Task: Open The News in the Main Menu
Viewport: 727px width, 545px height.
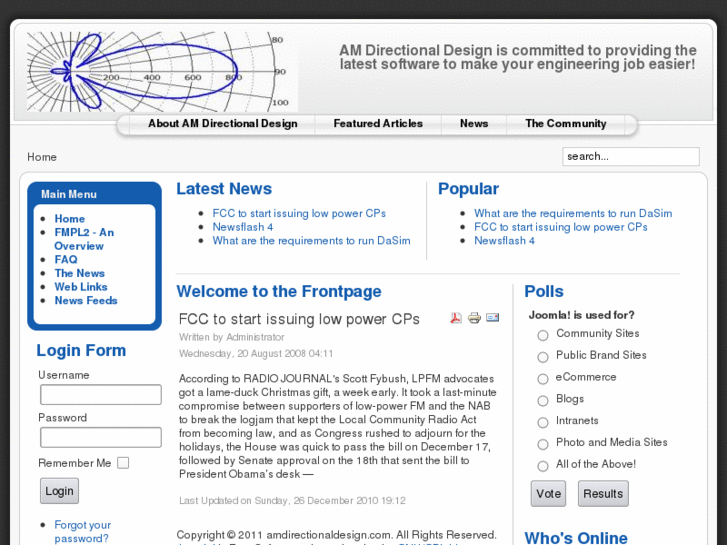Action: click(79, 273)
